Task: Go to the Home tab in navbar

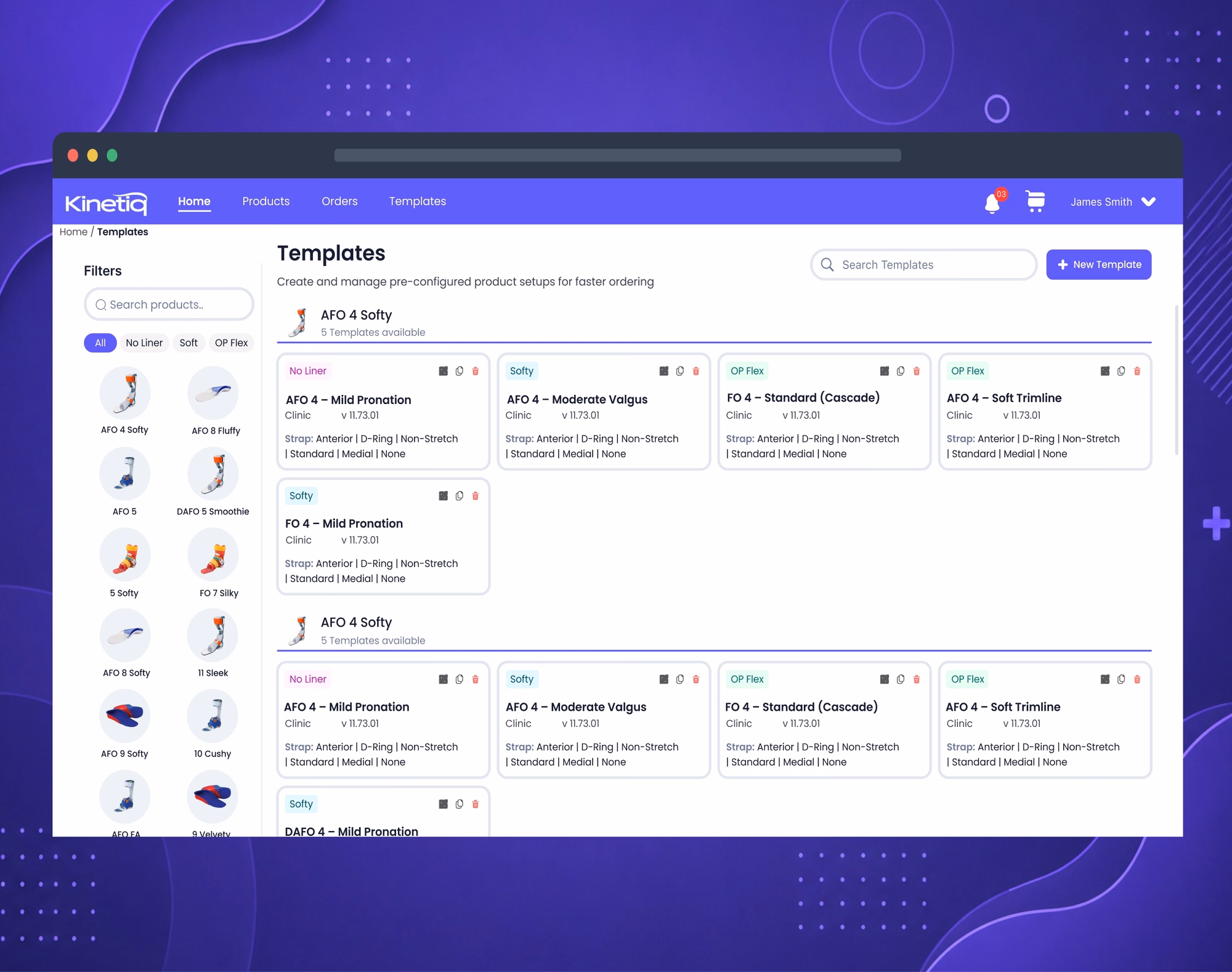Action: [194, 201]
